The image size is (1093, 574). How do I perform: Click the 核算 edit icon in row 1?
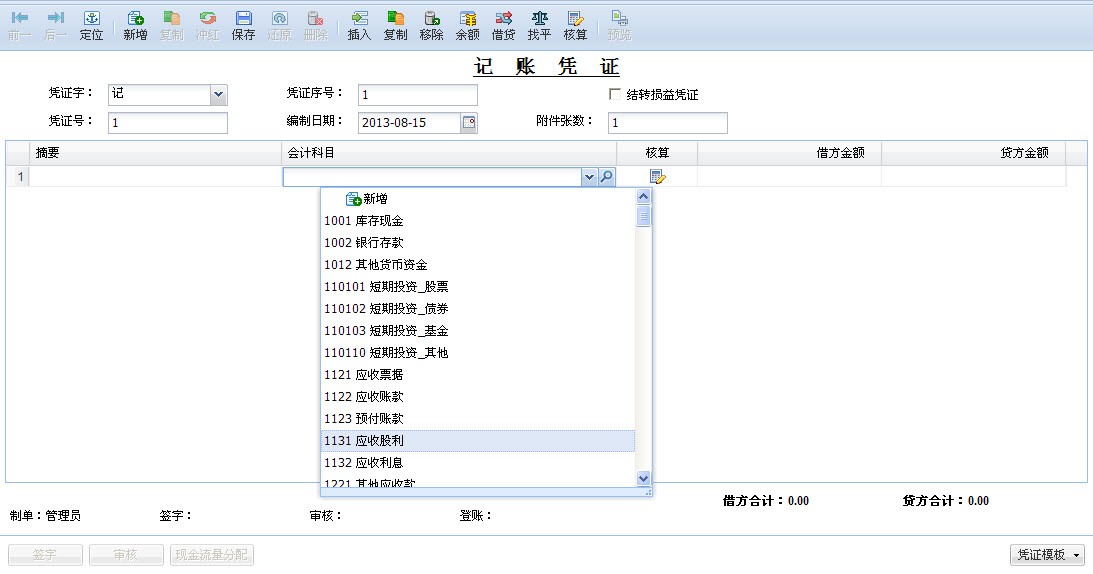[x=657, y=177]
